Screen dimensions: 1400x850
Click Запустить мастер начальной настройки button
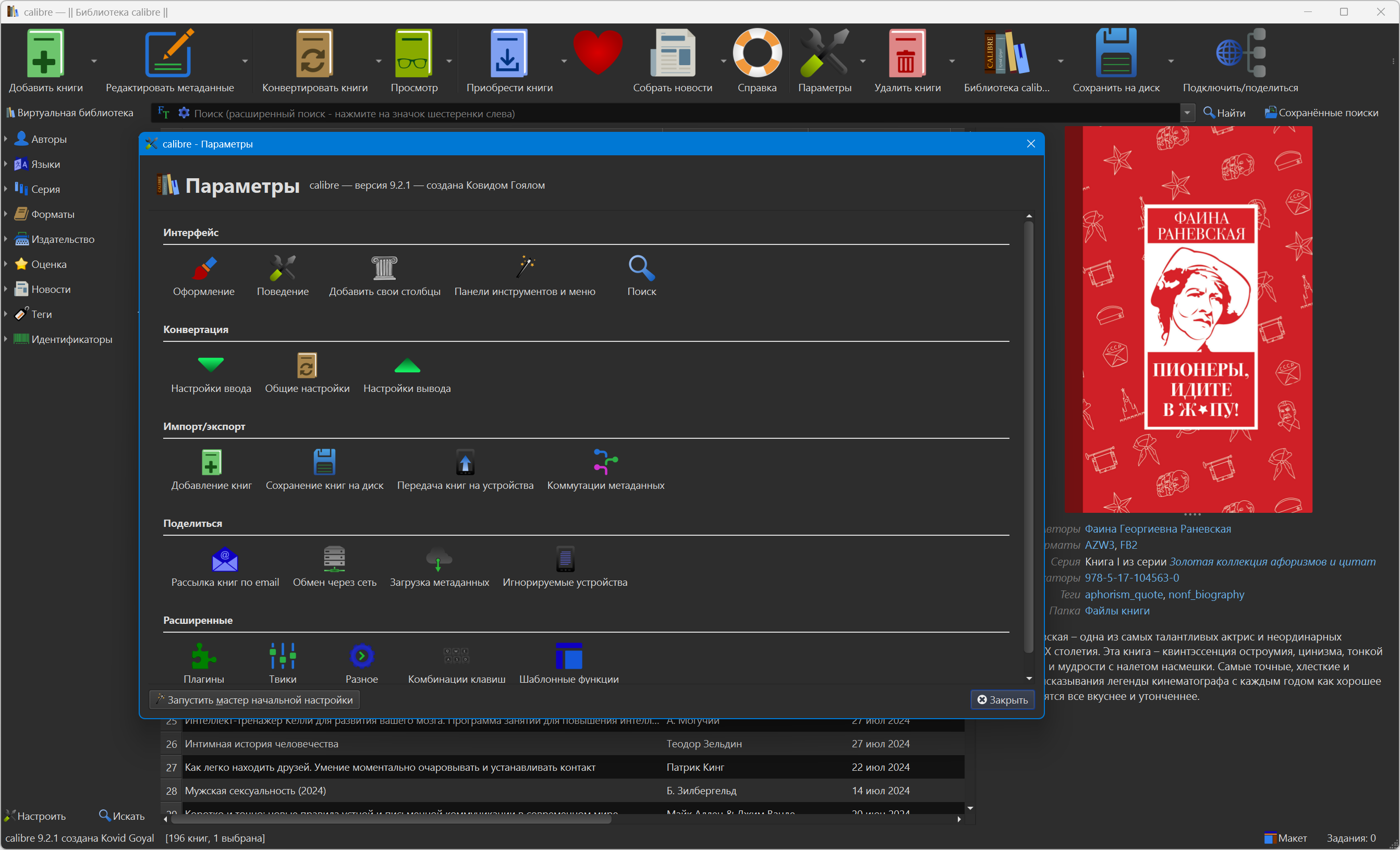pyautogui.click(x=254, y=699)
